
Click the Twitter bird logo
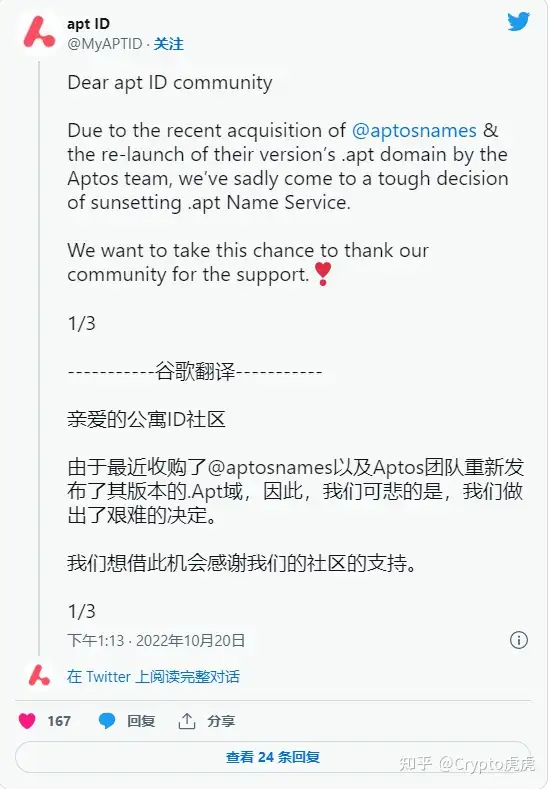(x=518, y=22)
